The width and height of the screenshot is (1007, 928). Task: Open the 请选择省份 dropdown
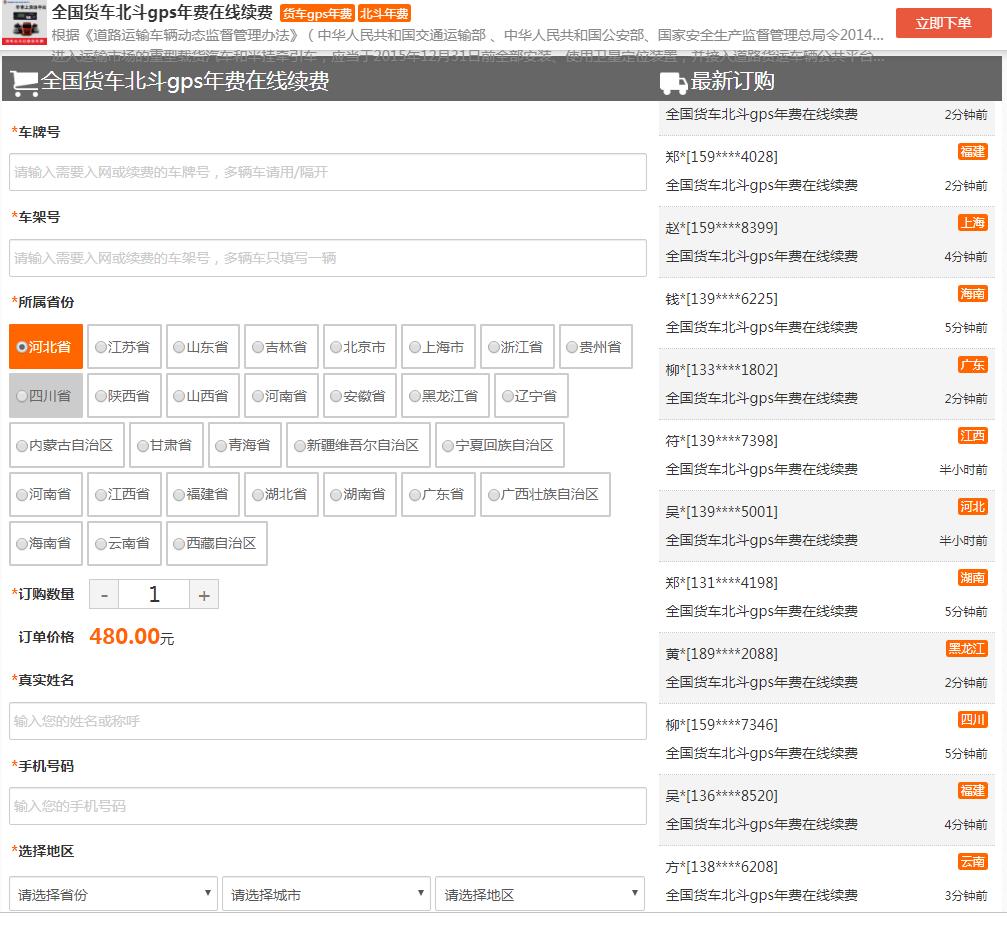[113, 894]
